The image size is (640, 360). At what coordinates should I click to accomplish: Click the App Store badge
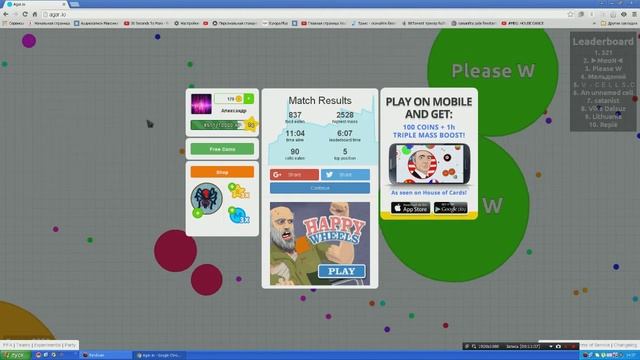click(410, 208)
